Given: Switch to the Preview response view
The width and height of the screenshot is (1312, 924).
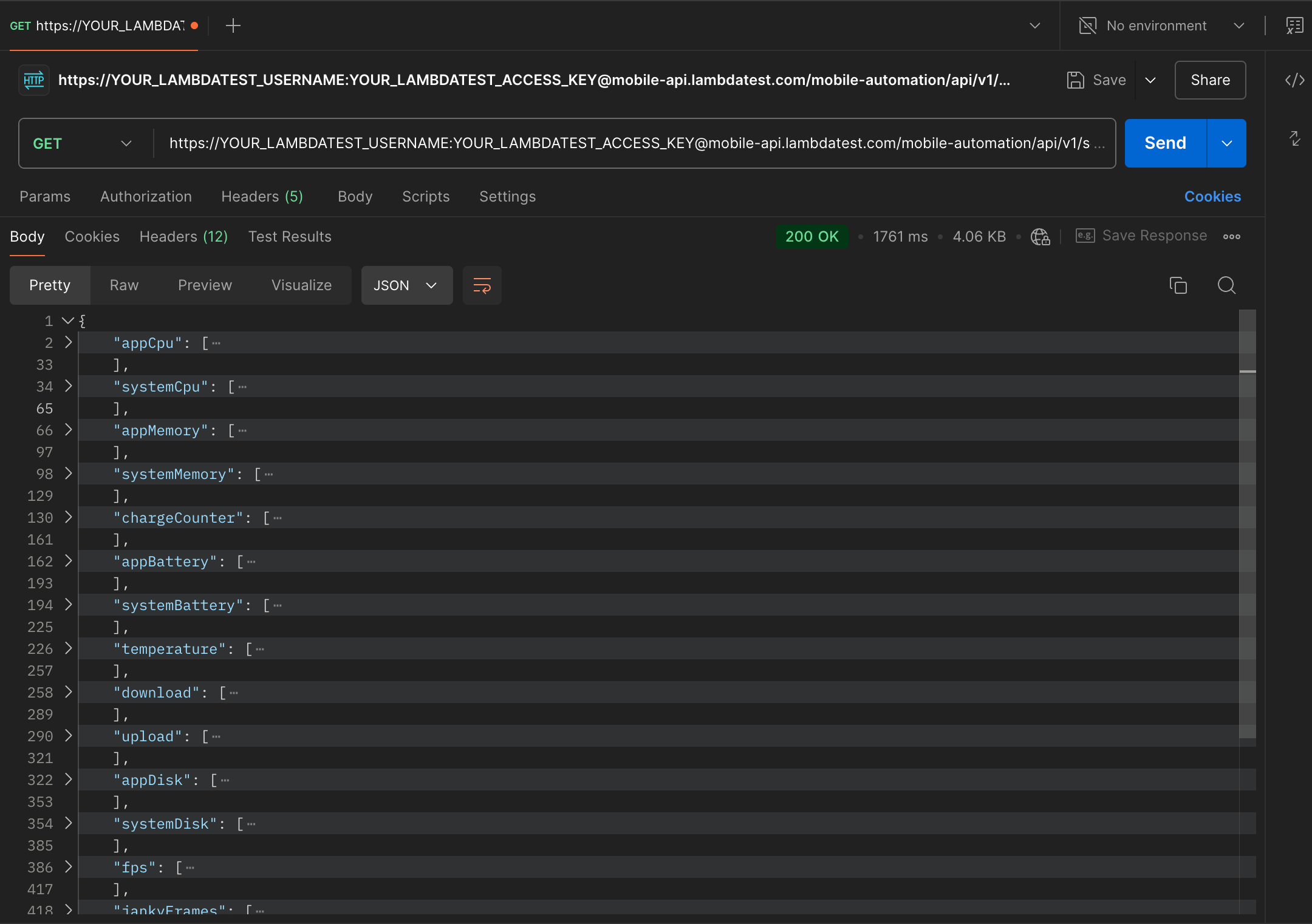Looking at the screenshot, I should (x=205, y=285).
